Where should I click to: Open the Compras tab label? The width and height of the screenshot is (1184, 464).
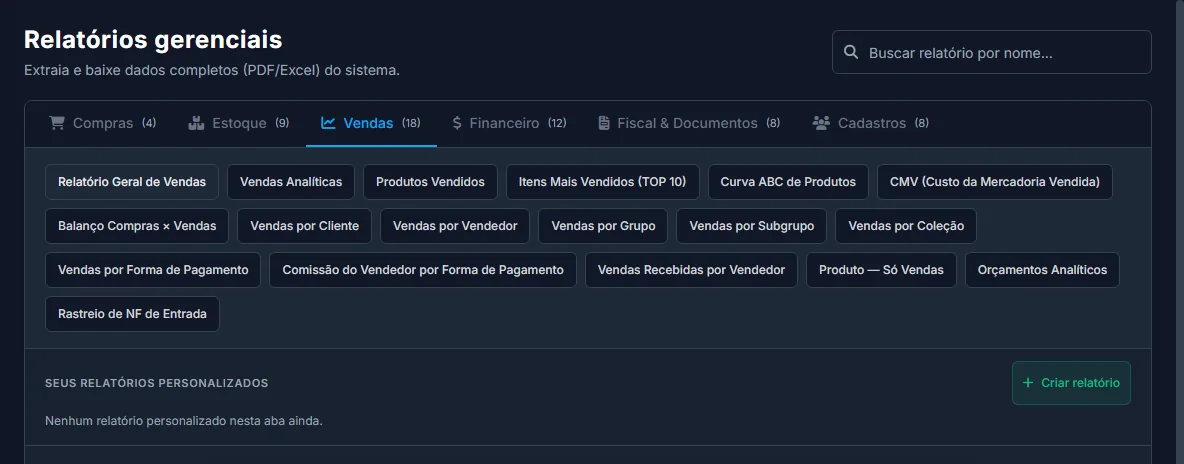103,123
